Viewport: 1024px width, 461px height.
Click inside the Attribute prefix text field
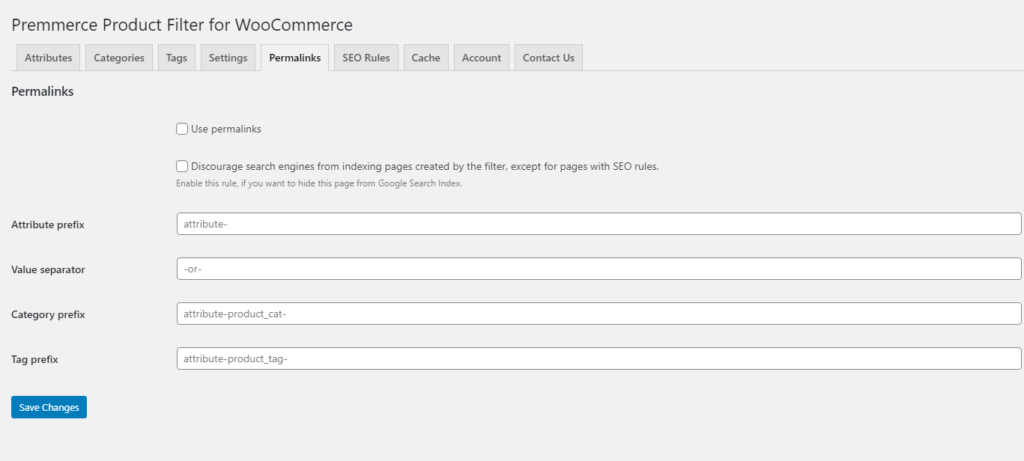point(598,224)
